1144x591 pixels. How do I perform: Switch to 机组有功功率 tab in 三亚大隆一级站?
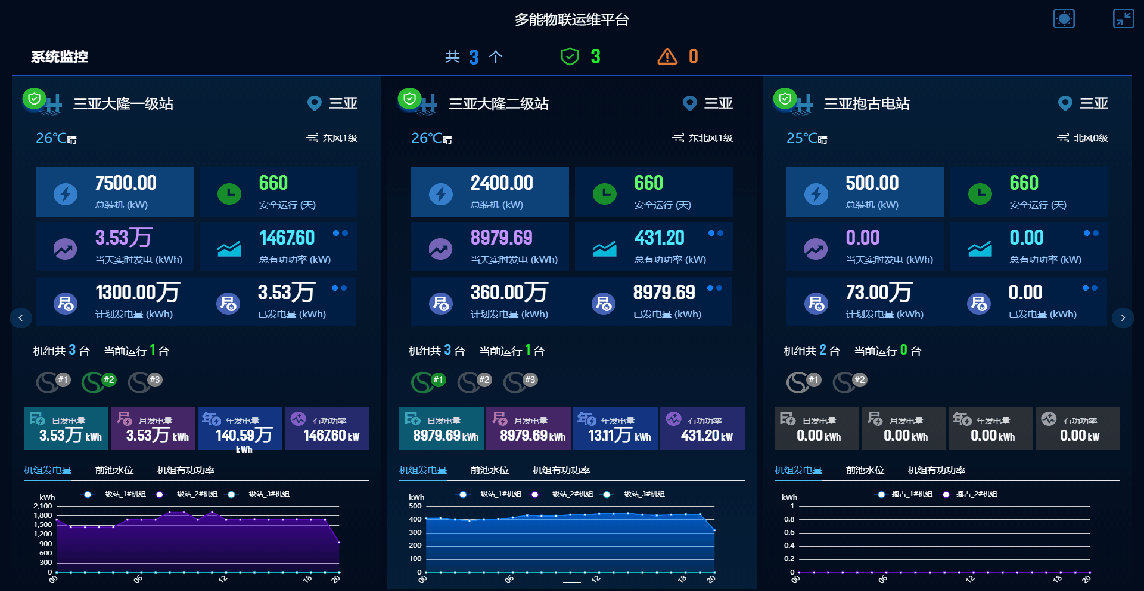tap(185, 471)
